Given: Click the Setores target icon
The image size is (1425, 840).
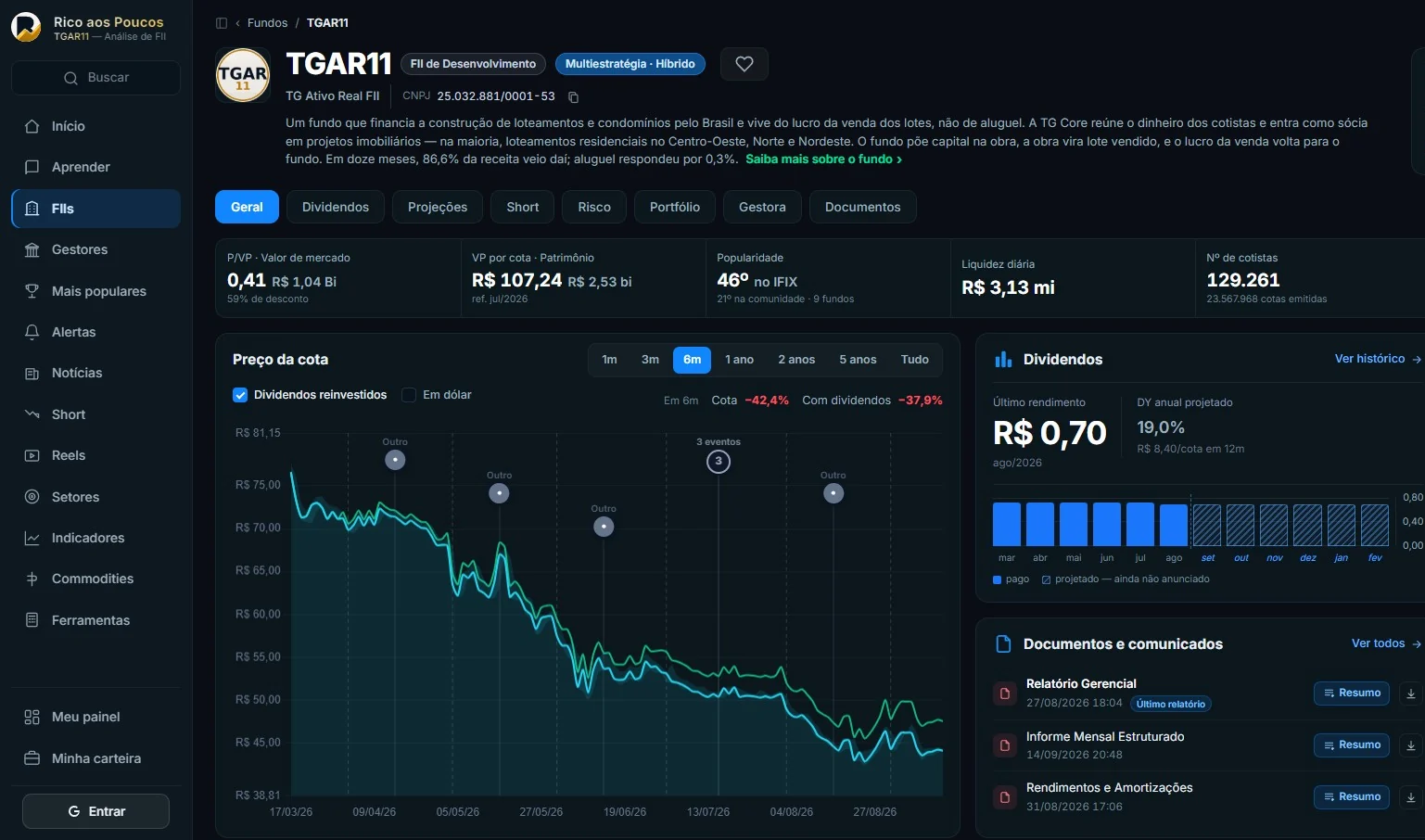Looking at the screenshot, I should click(x=32, y=497).
